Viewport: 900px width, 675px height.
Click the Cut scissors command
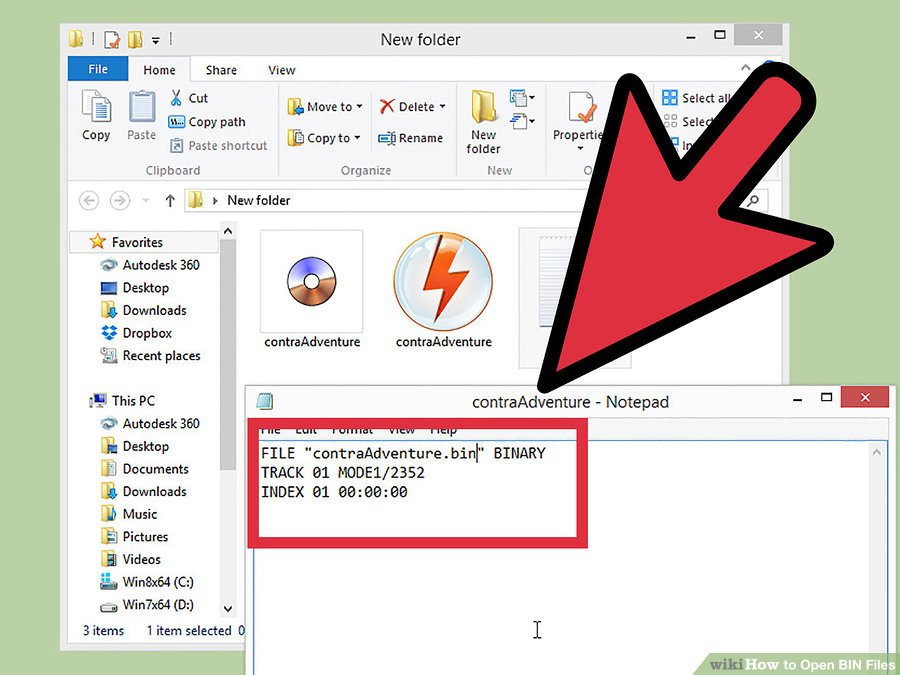(x=189, y=98)
